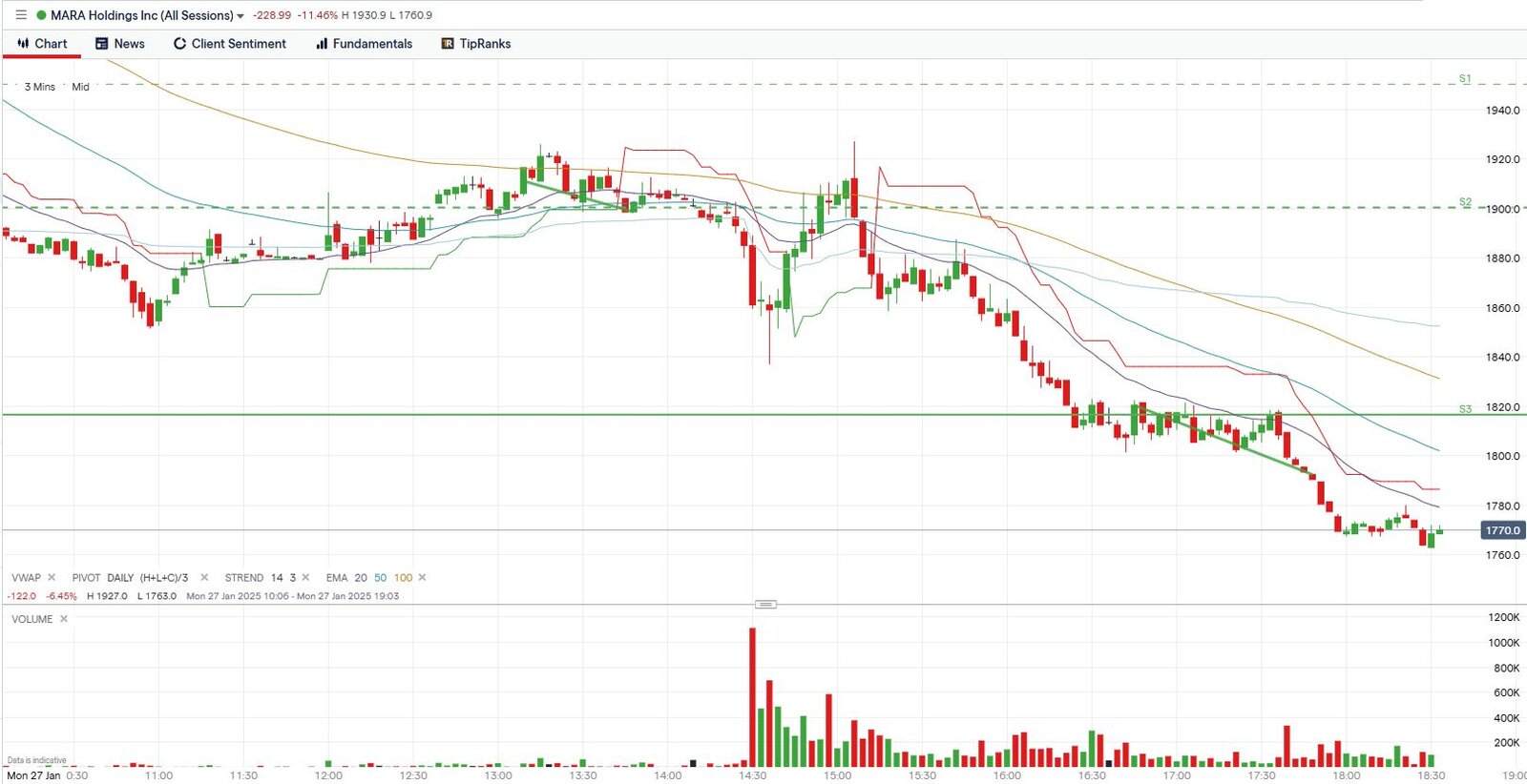Viewport: 1527px width, 784px height.
Task: Open the VWAP indicator settings
Action: click(26, 578)
